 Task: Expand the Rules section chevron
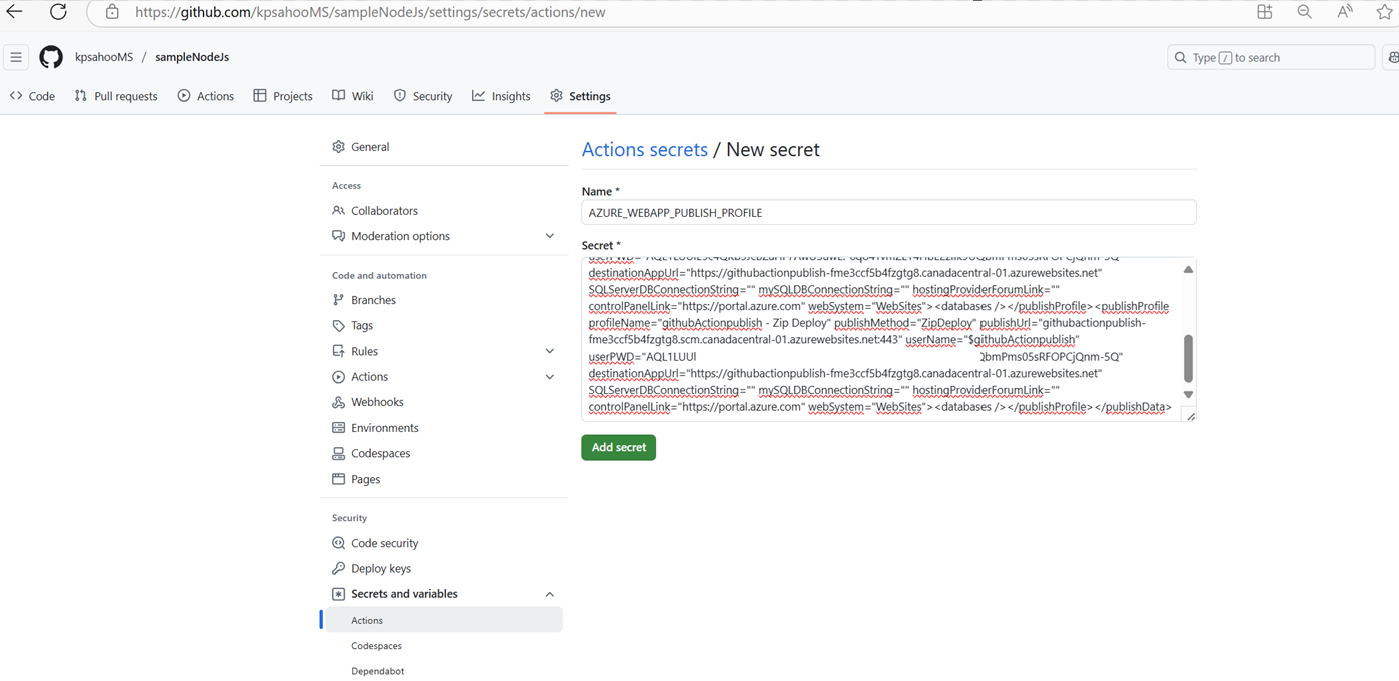pyautogui.click(x=550, y=351)
